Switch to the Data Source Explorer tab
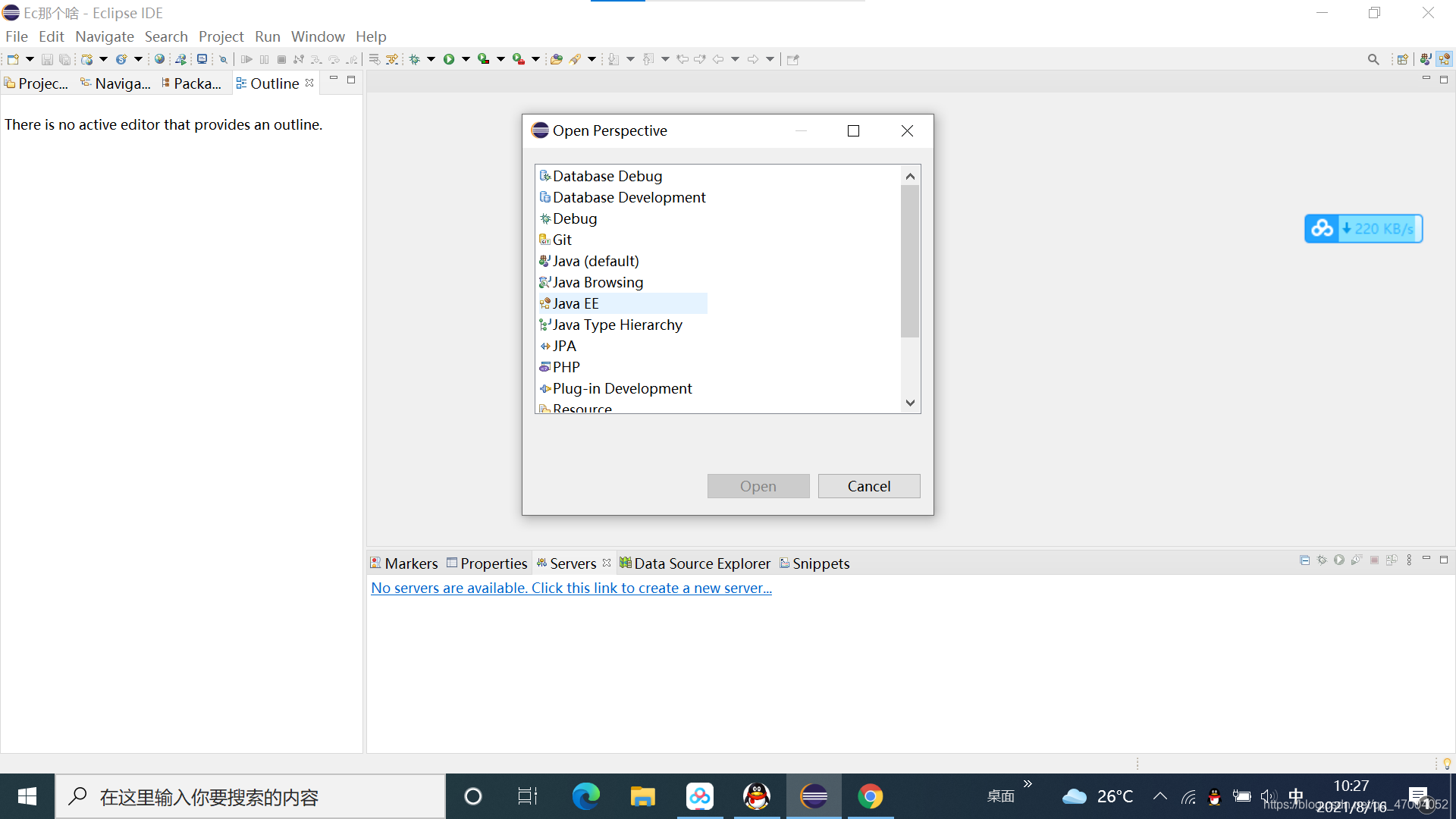Image resolution: width=1456 pixels, height=819 pixels. [695, 563]
